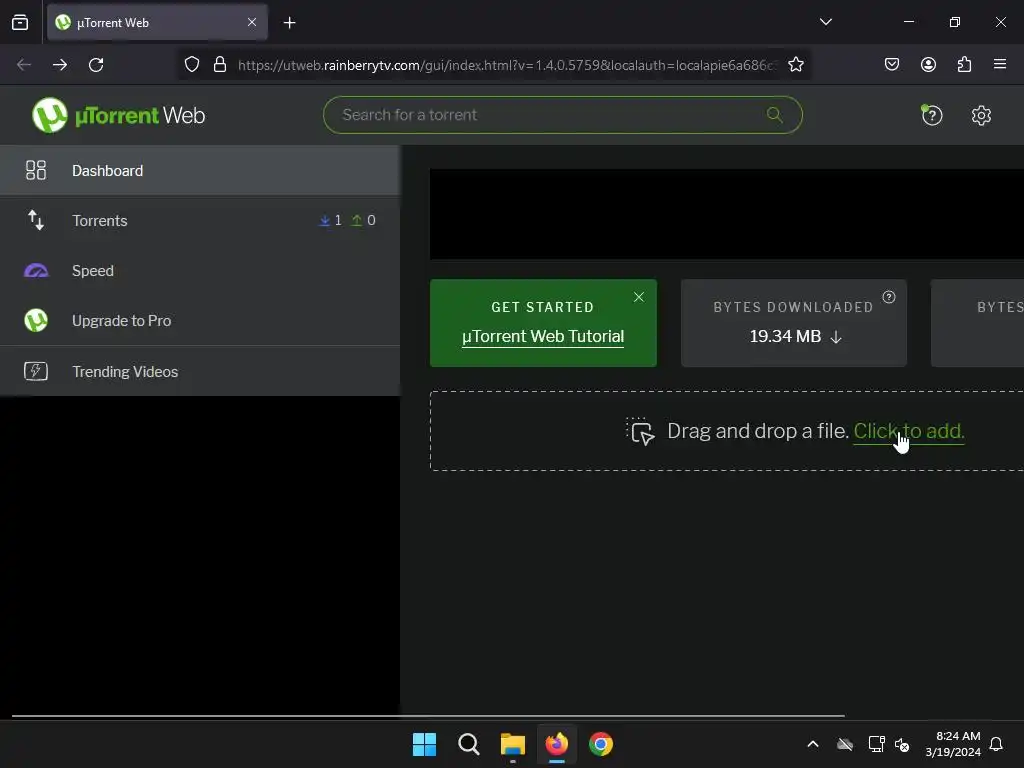Screen dimensions: 1024x768
Task: Click the Speed gauge icon
Action: pyautogui.click(x=36, y=270)
